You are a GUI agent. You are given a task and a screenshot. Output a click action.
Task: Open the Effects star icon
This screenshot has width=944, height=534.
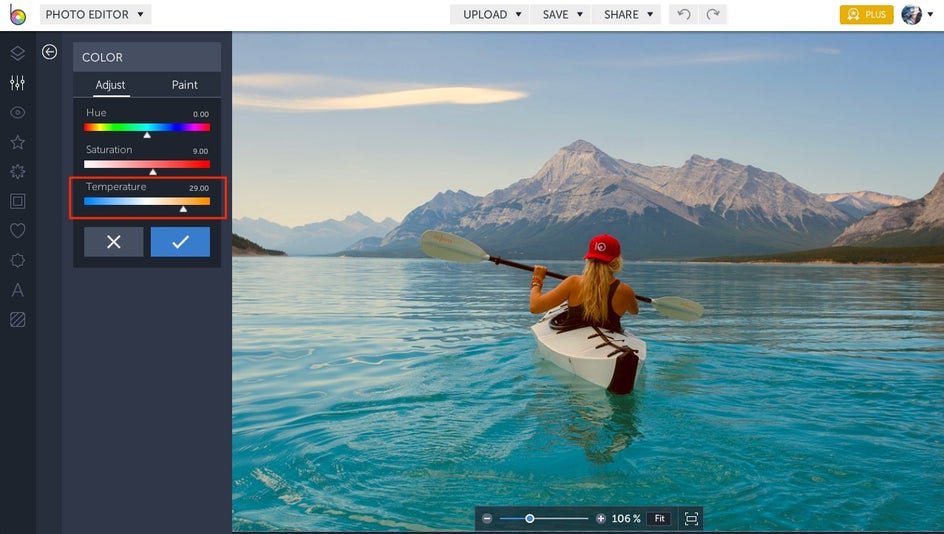pyautogui.click(x=17, y=142)
